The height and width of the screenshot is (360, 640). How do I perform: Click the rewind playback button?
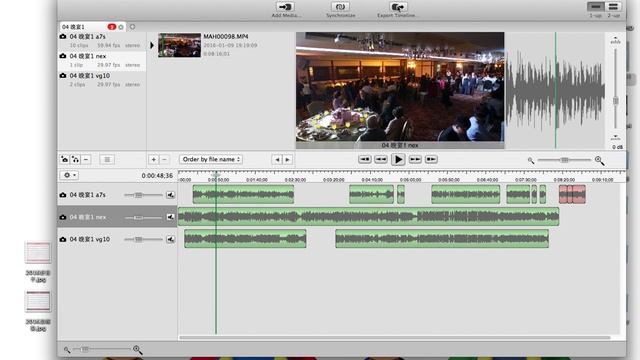381,159
